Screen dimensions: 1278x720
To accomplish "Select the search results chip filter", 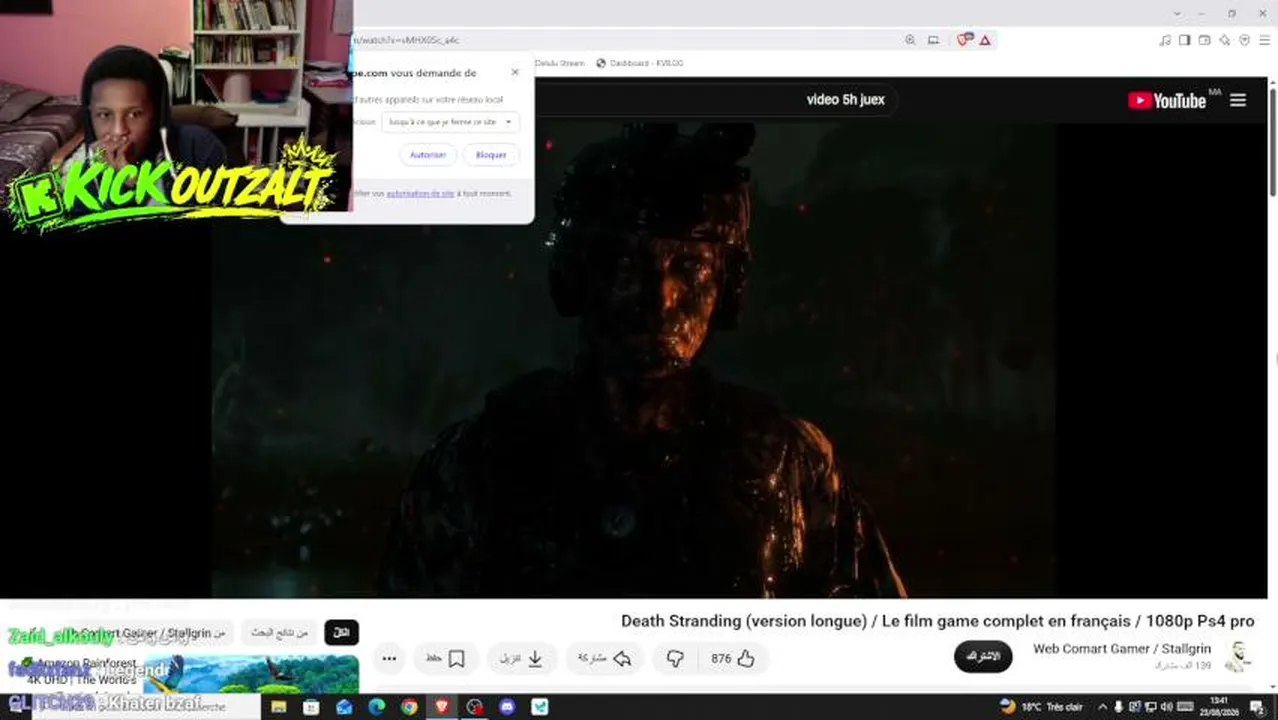I will coord(280,633).
